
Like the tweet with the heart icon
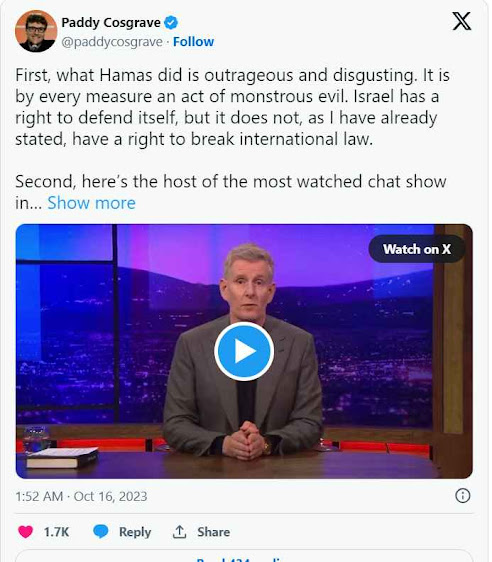[25, 532]
